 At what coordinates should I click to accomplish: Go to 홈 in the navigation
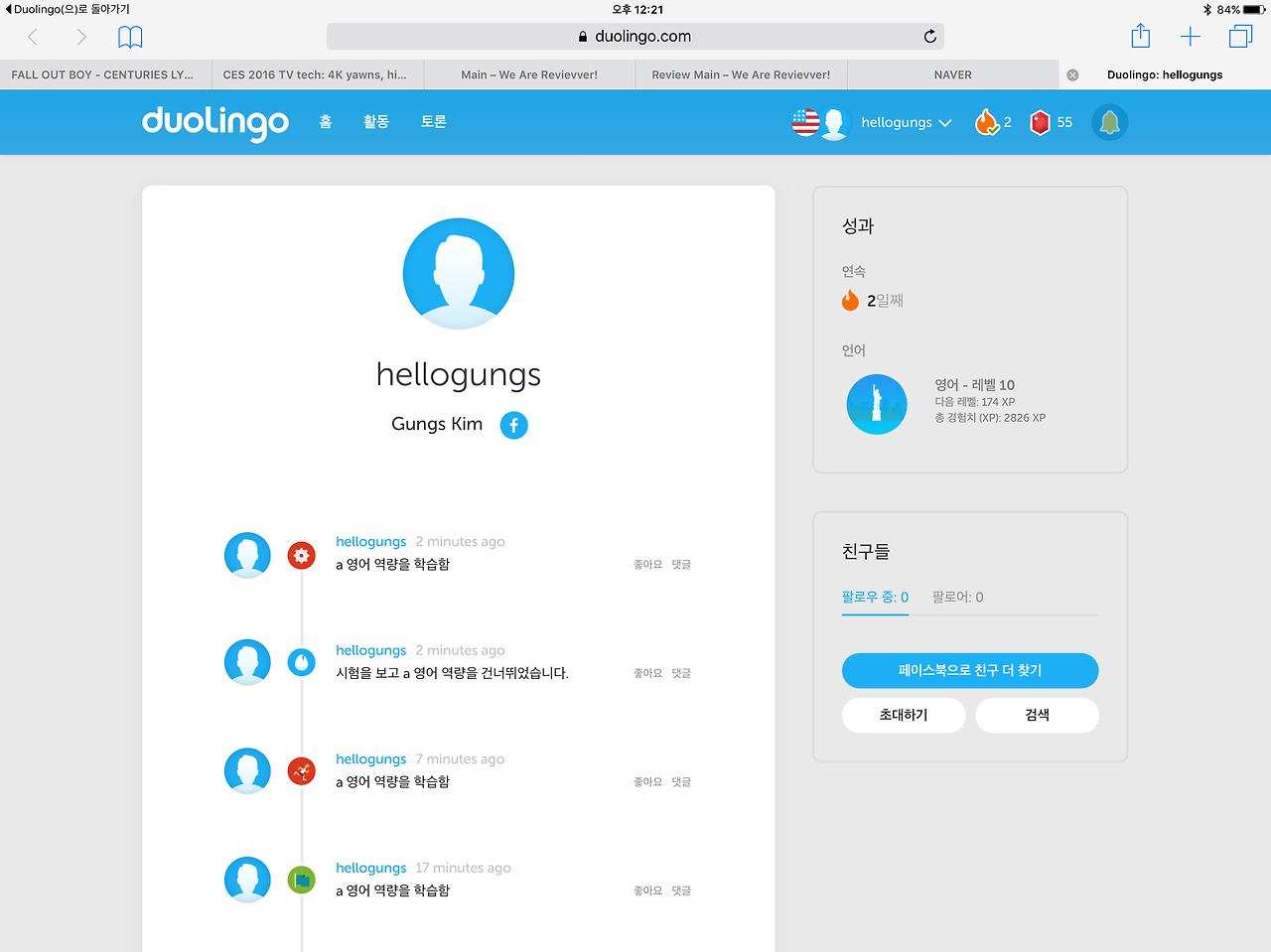(x=326, y=121)
